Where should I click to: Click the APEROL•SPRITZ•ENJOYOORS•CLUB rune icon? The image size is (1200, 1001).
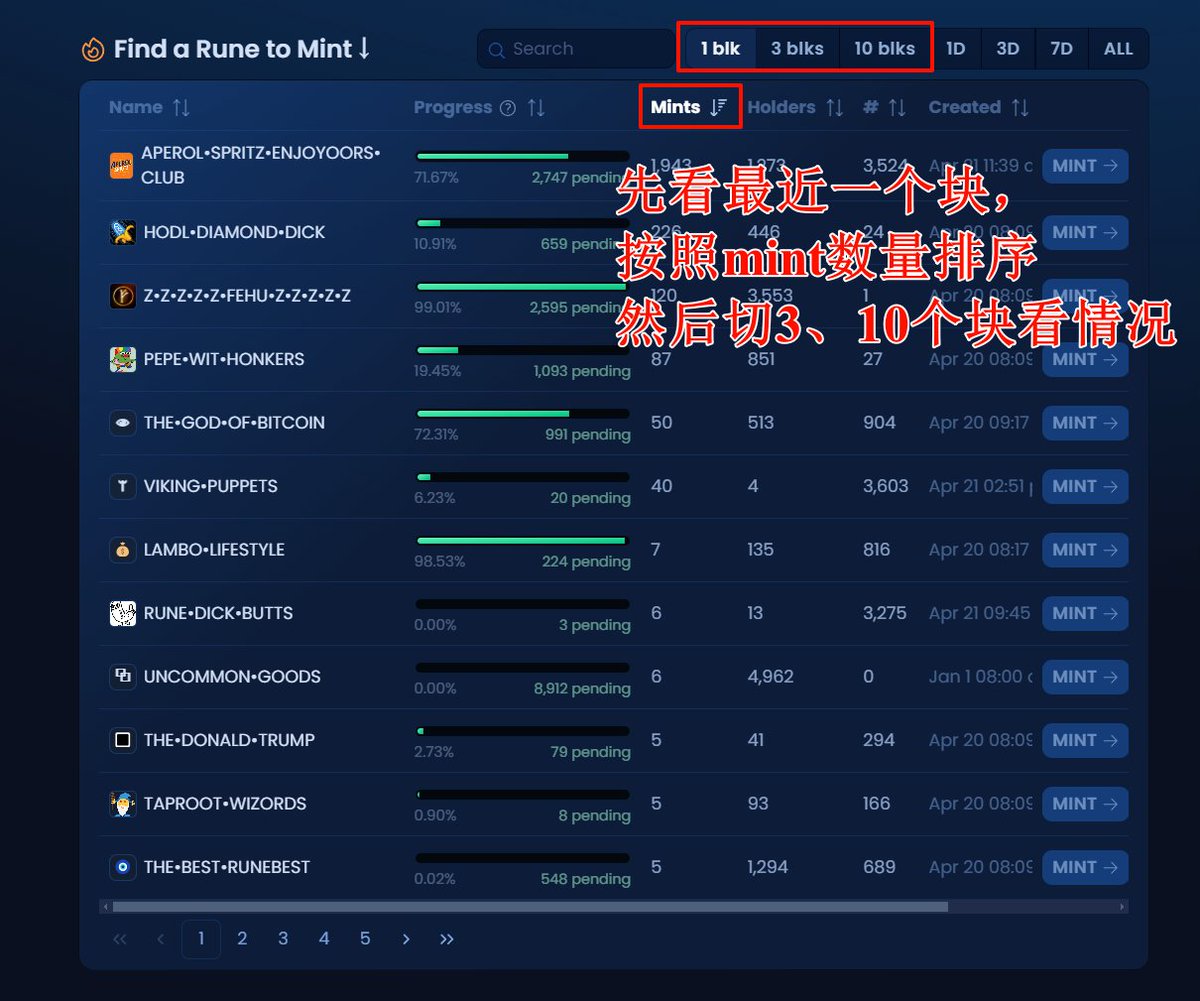pyautogui.click(x=121, y=166)
